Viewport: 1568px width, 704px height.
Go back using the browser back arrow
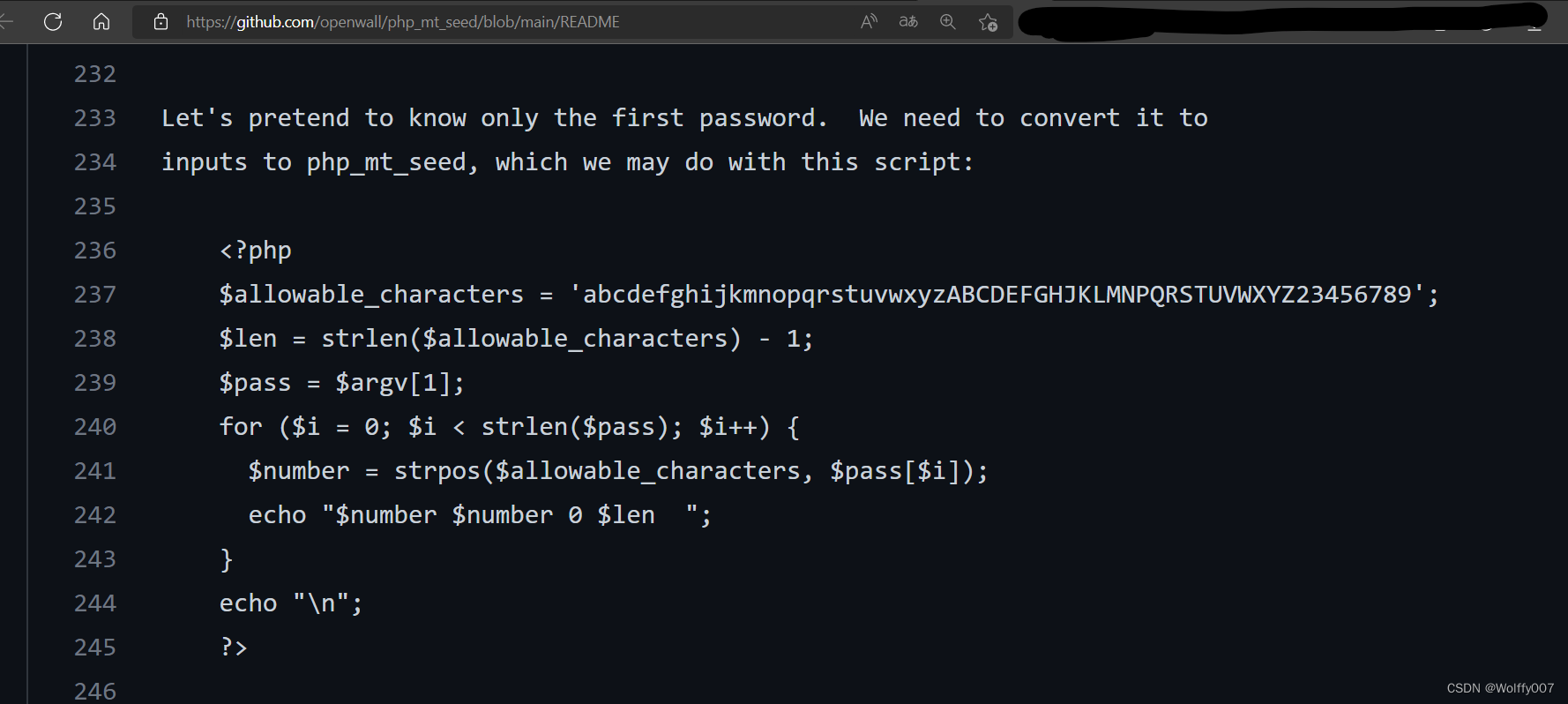[7, 21]
